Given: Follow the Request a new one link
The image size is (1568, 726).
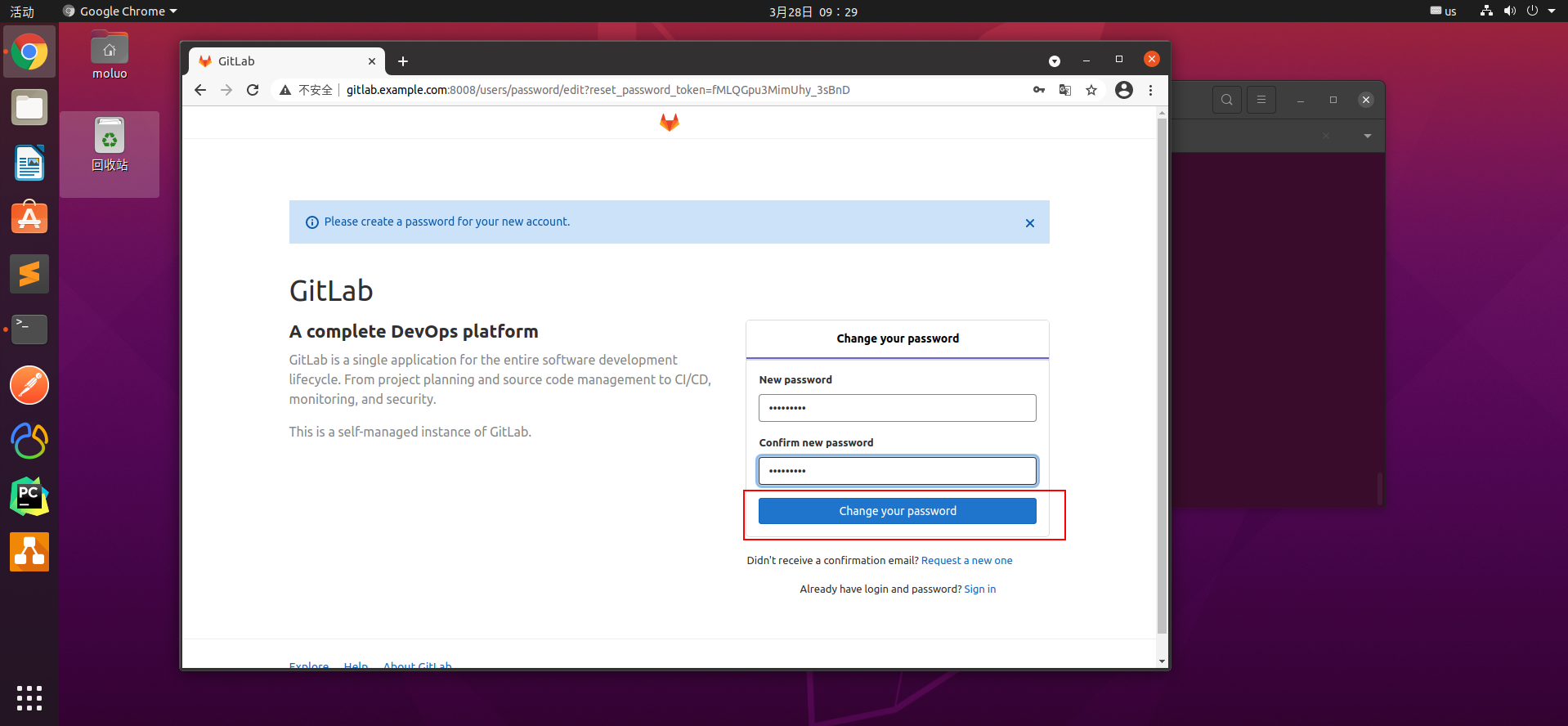Looking at the screenshot, I should pos(966,561).
